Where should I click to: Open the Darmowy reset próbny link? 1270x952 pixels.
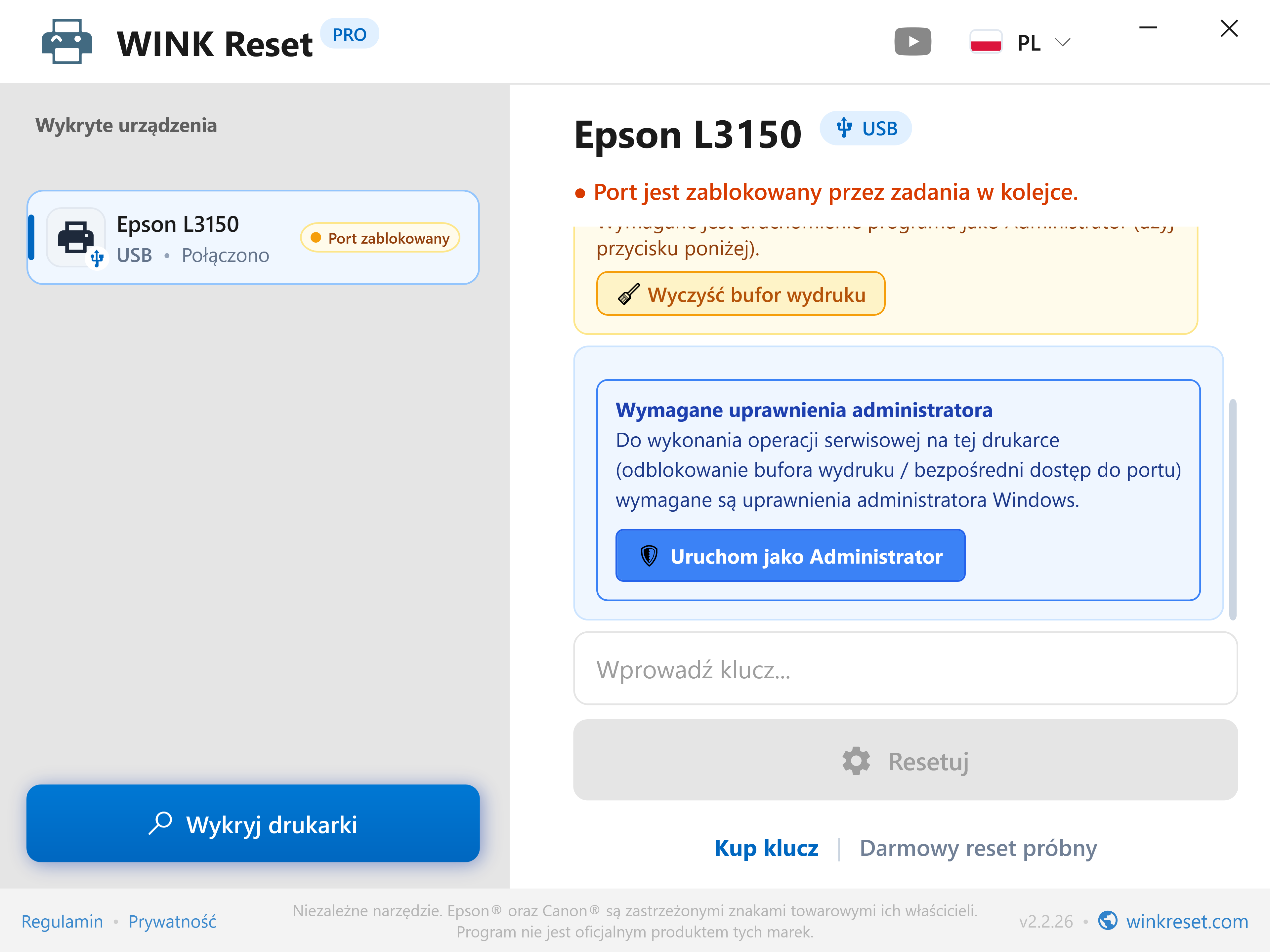(978, 848)
